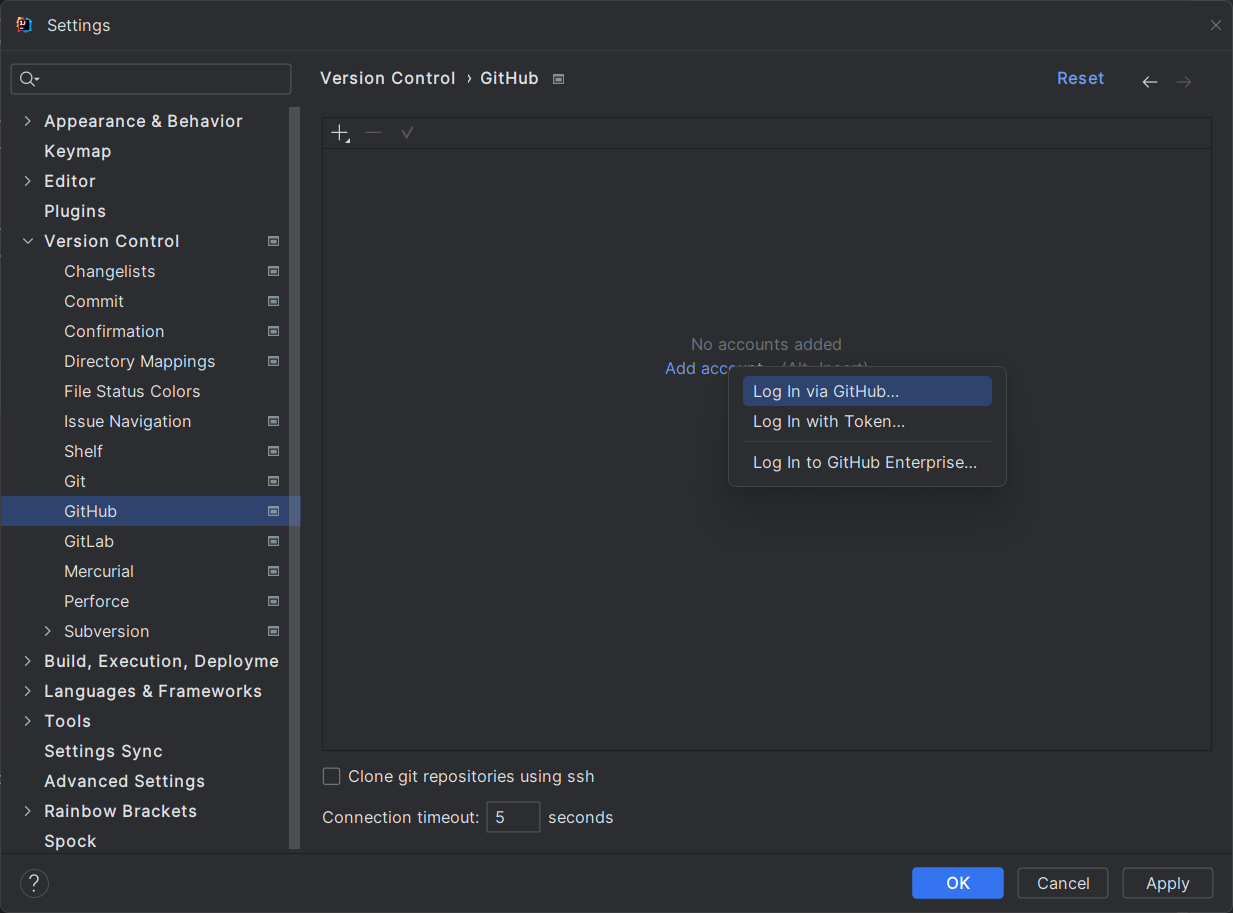The image size is (1233, 913).
Task: Click the search magnifier icon
Action: [x=28, y=79]
